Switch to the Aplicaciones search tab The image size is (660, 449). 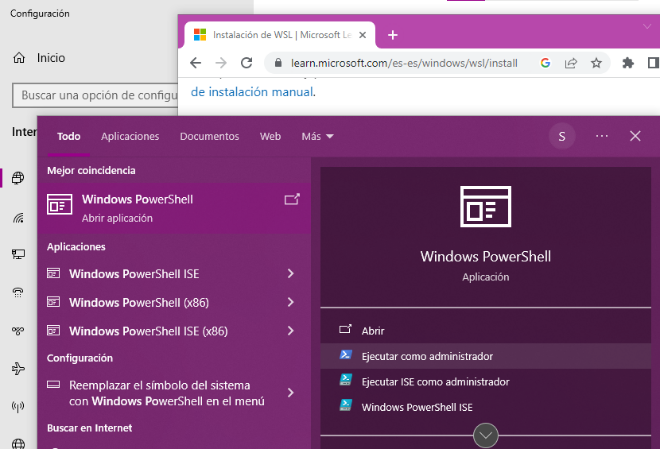coord(130,136)
